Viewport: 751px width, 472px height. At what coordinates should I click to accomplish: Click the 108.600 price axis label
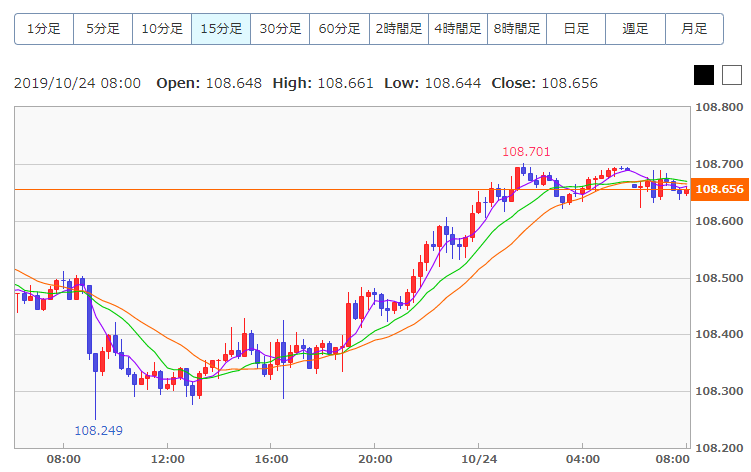pyautogui.click(x=719, y=221)
